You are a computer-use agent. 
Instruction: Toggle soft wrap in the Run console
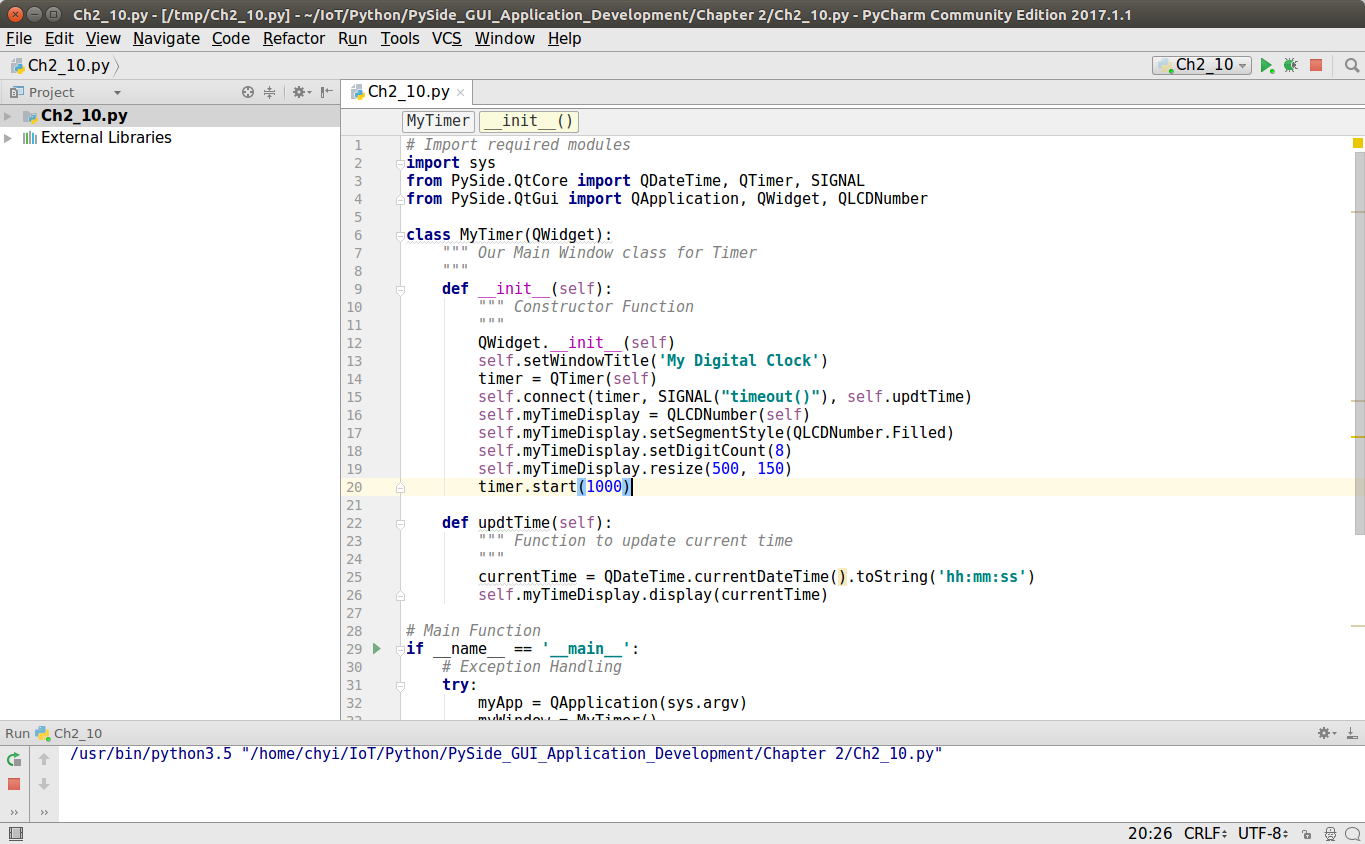click(x=42, y=812)
